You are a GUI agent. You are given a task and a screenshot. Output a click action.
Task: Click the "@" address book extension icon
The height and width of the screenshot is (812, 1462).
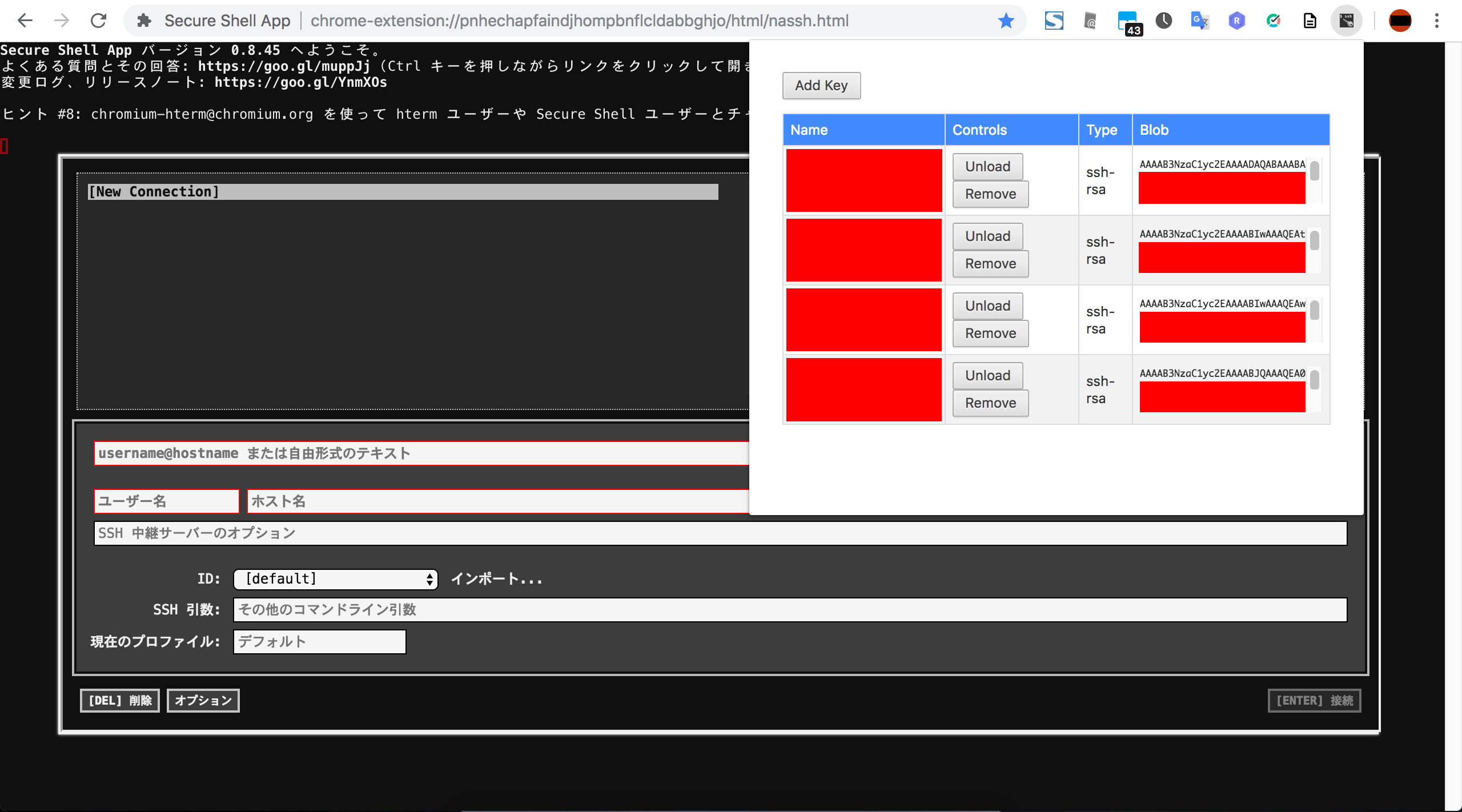click(1090, 21)
